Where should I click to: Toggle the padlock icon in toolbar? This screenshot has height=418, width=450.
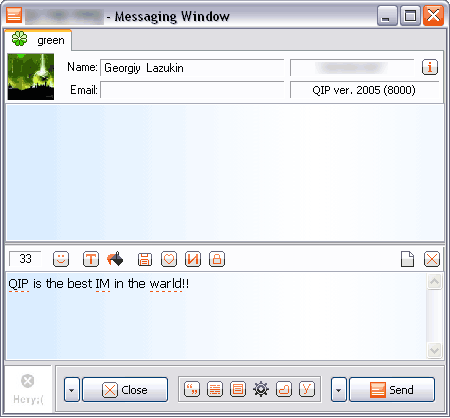(x=217, y=259)
